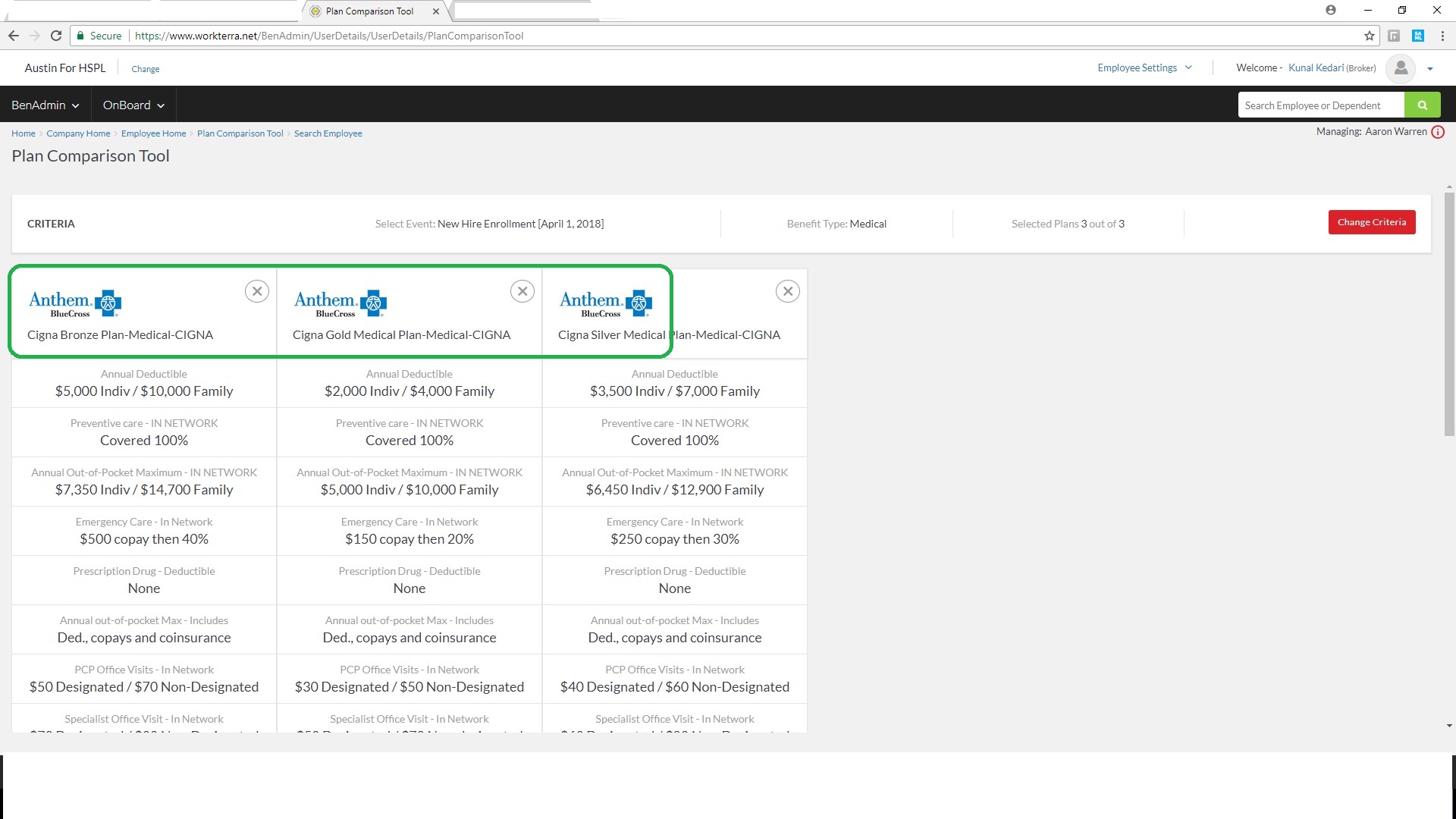
Task: Click $250 copay then 30% value
Action: pos(675,539)
